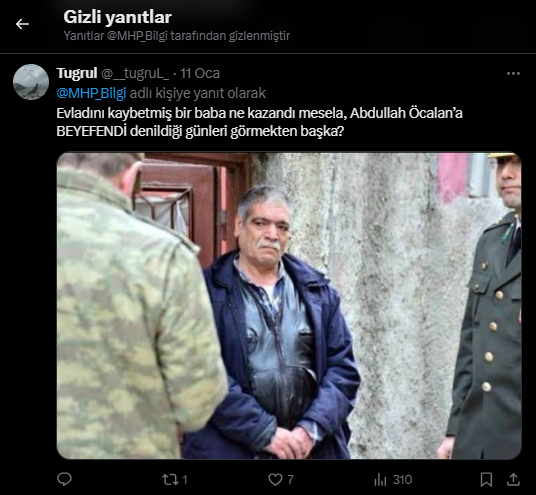Click the 310 view count
The height and width of the screenshot is (495, 536).
tap(402, 480)
